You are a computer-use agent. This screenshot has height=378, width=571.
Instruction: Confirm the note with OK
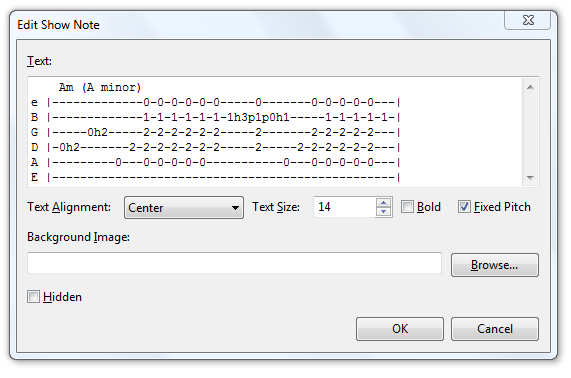pos(400,329)
